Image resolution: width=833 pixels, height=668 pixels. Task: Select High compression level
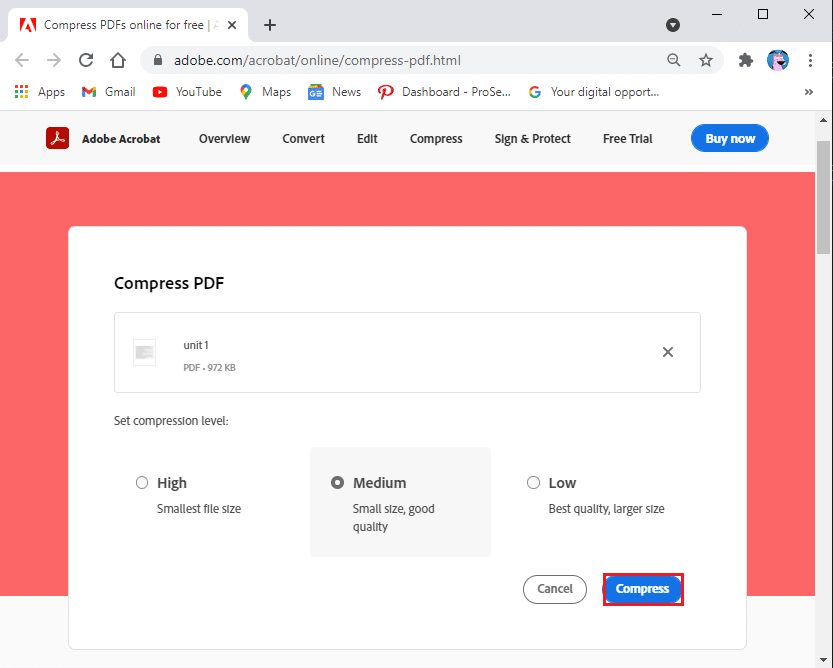[142, 483]
